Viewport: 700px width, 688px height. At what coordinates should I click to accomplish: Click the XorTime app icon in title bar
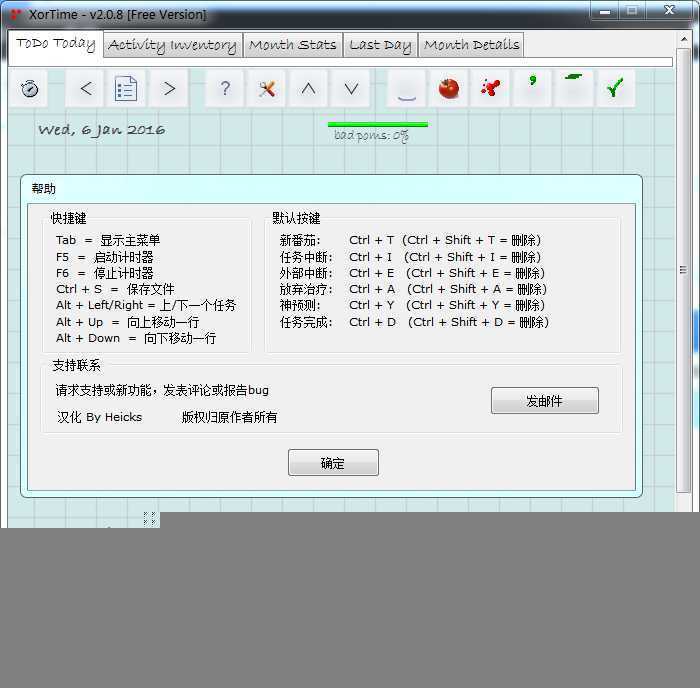pyautogui.click(x=16, y=14)
